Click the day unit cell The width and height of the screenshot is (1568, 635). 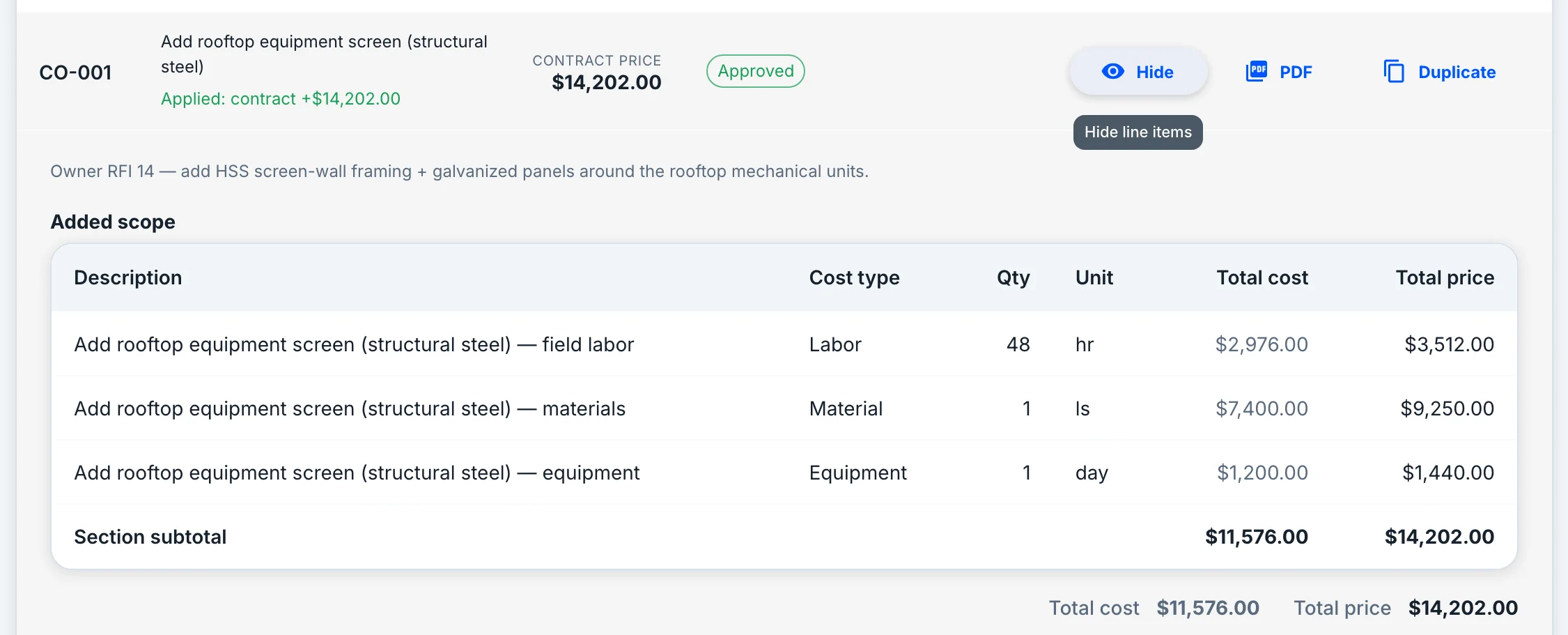1091,473
